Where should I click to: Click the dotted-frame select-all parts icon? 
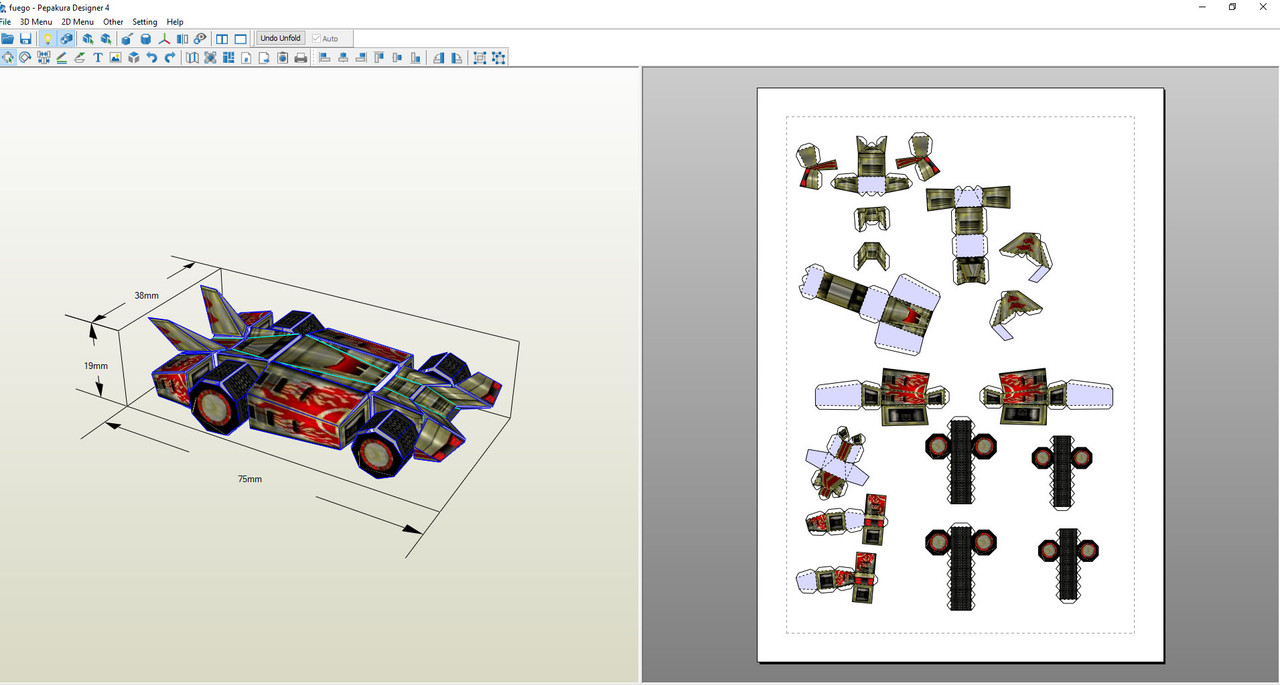tap(480, 58)
